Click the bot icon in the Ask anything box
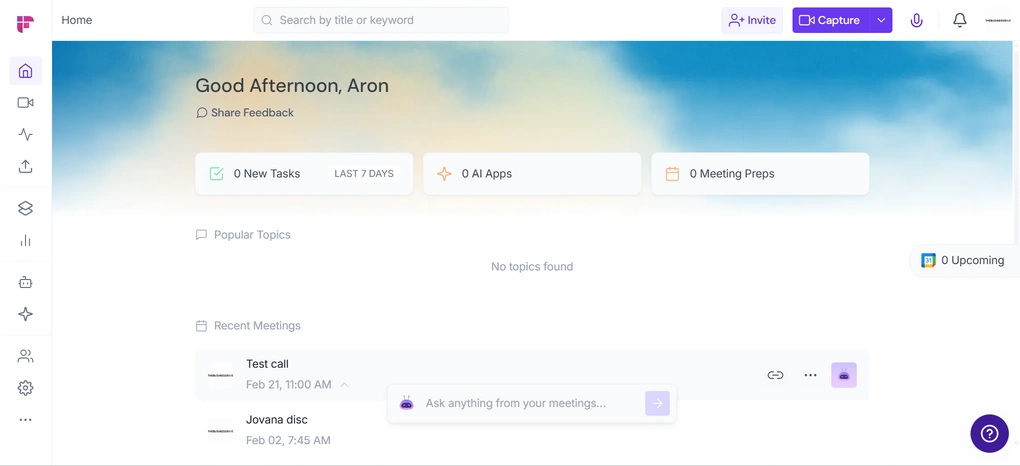Screen dimensions: 1020x466 click(407, 403)
